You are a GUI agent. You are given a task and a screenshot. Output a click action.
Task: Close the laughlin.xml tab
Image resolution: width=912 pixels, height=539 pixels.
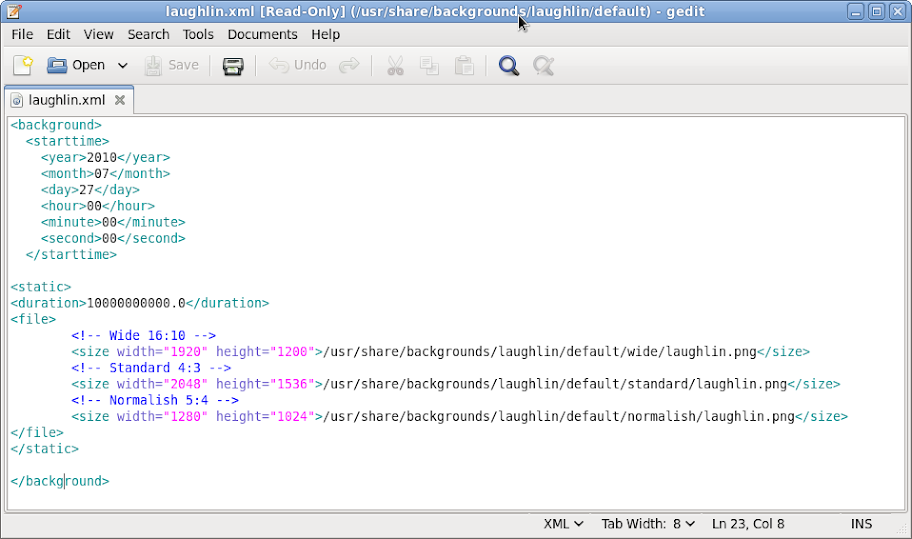click(120, 100)
